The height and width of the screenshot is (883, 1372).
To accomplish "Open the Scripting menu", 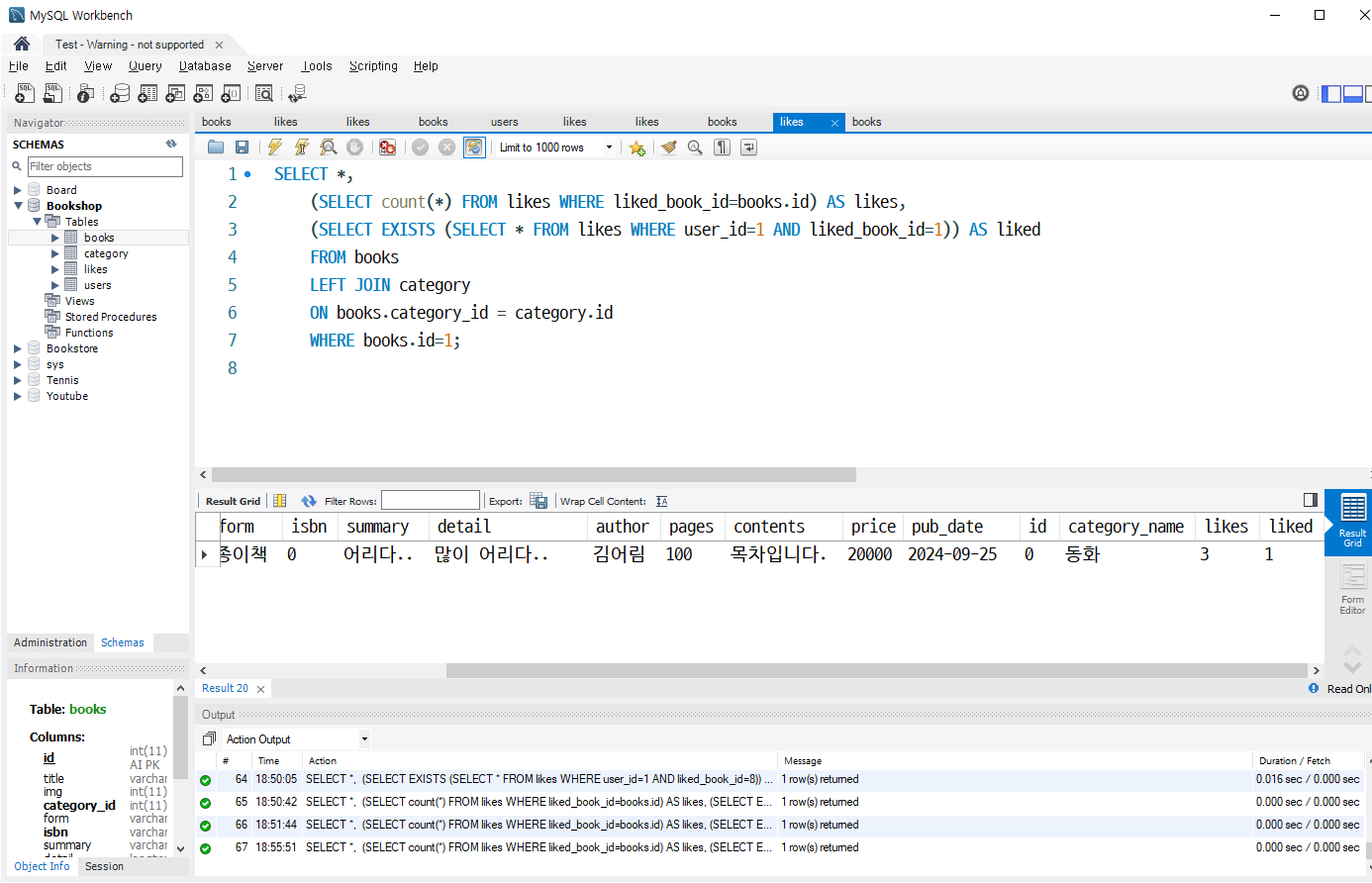I will point(373,66).
